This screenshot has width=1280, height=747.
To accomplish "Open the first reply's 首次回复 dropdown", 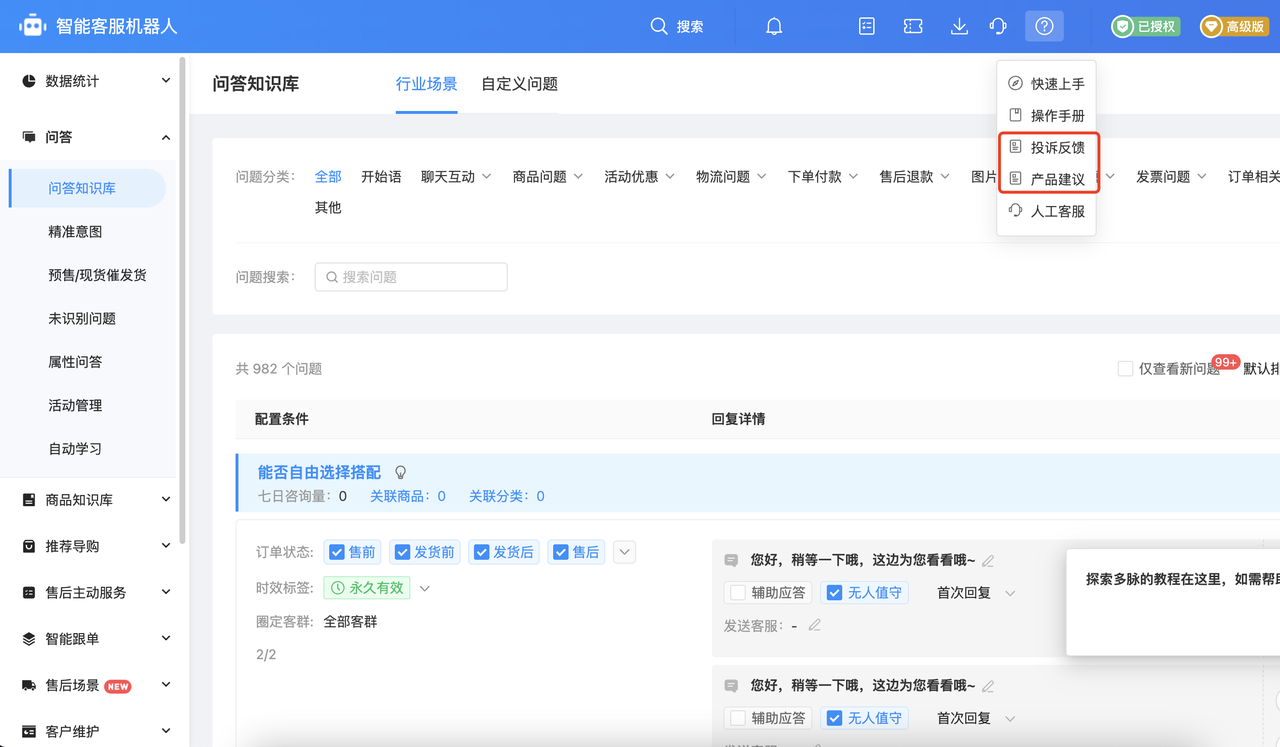I will [x=976, y=593].
